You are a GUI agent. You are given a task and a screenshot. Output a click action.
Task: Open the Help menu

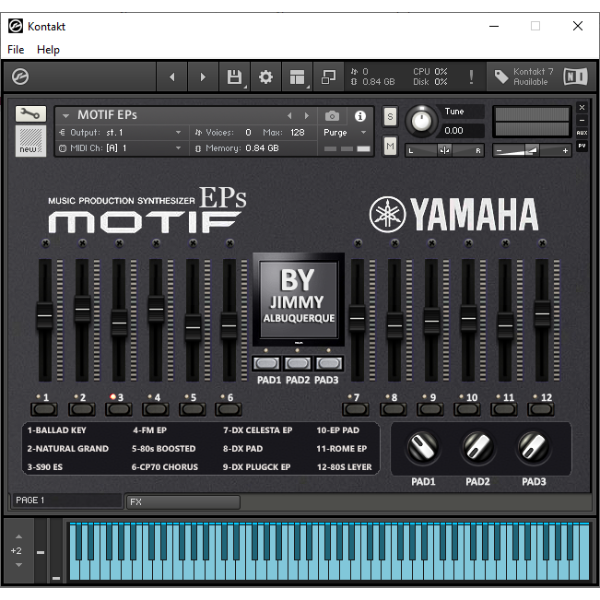click(48, 50)
